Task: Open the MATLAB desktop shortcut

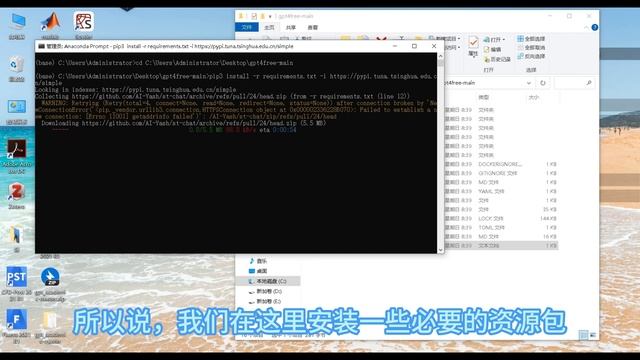Action: point(51,24)
